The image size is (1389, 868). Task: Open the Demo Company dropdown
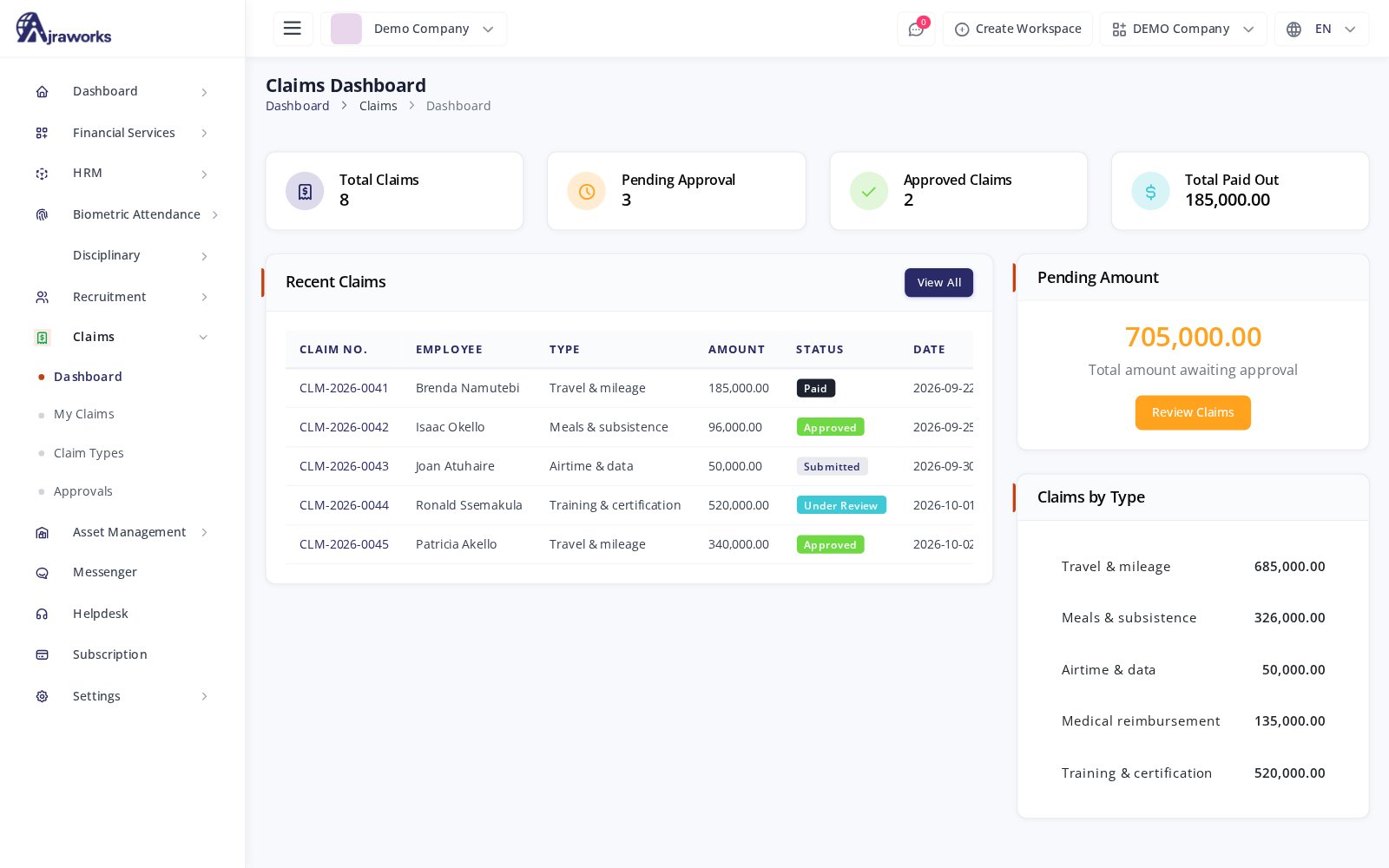coord(414,29)
